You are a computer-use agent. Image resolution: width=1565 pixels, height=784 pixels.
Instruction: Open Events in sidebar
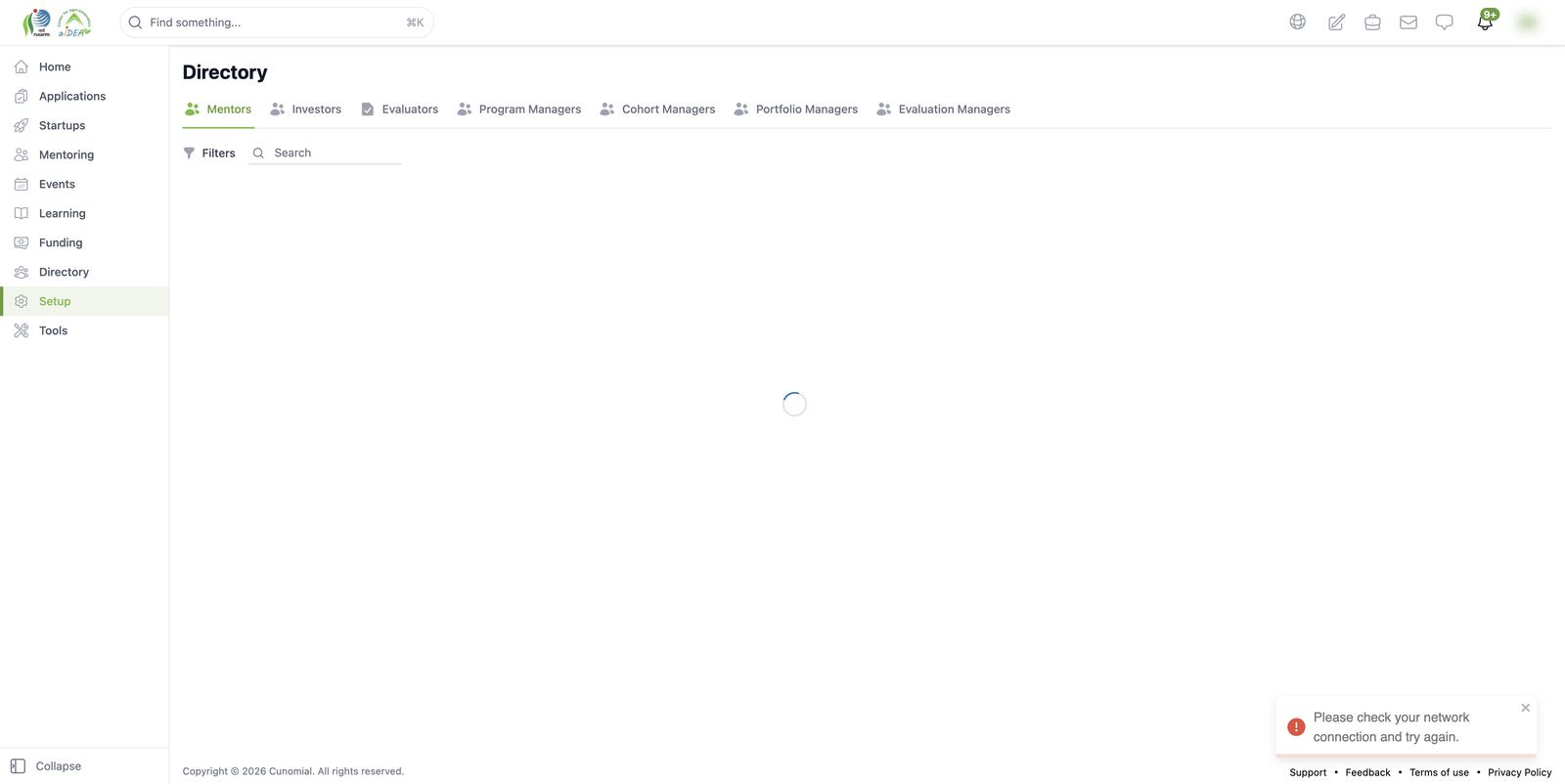tap(84, 184)
